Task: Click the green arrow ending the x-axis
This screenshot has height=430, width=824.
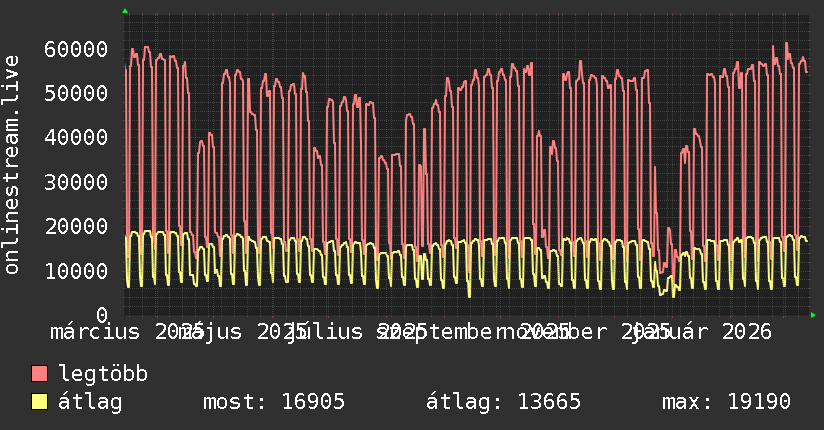Action: [813, 315]
